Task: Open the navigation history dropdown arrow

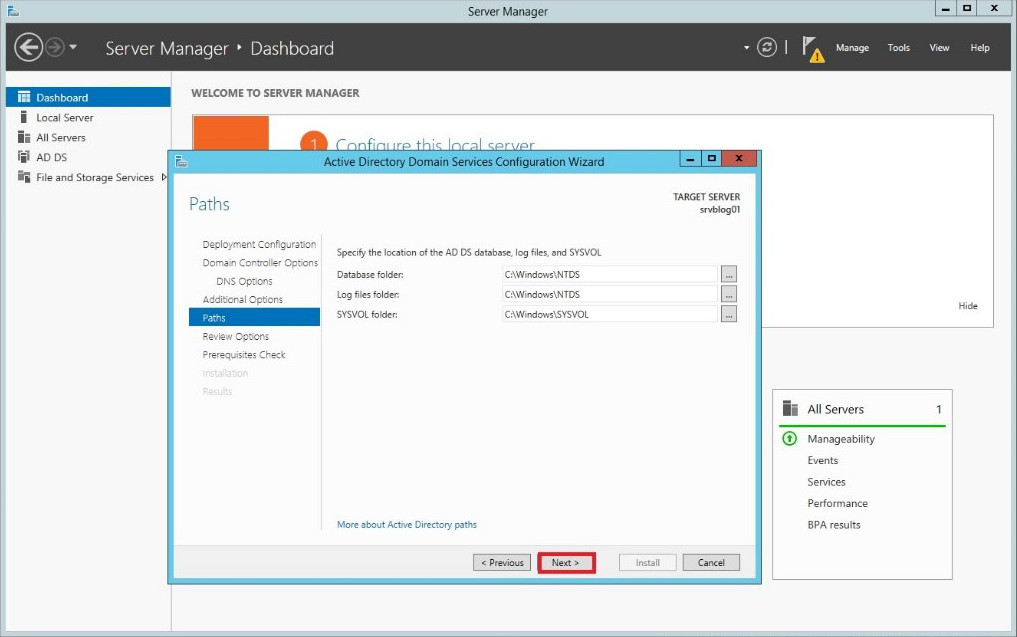Action: (73, 47)
